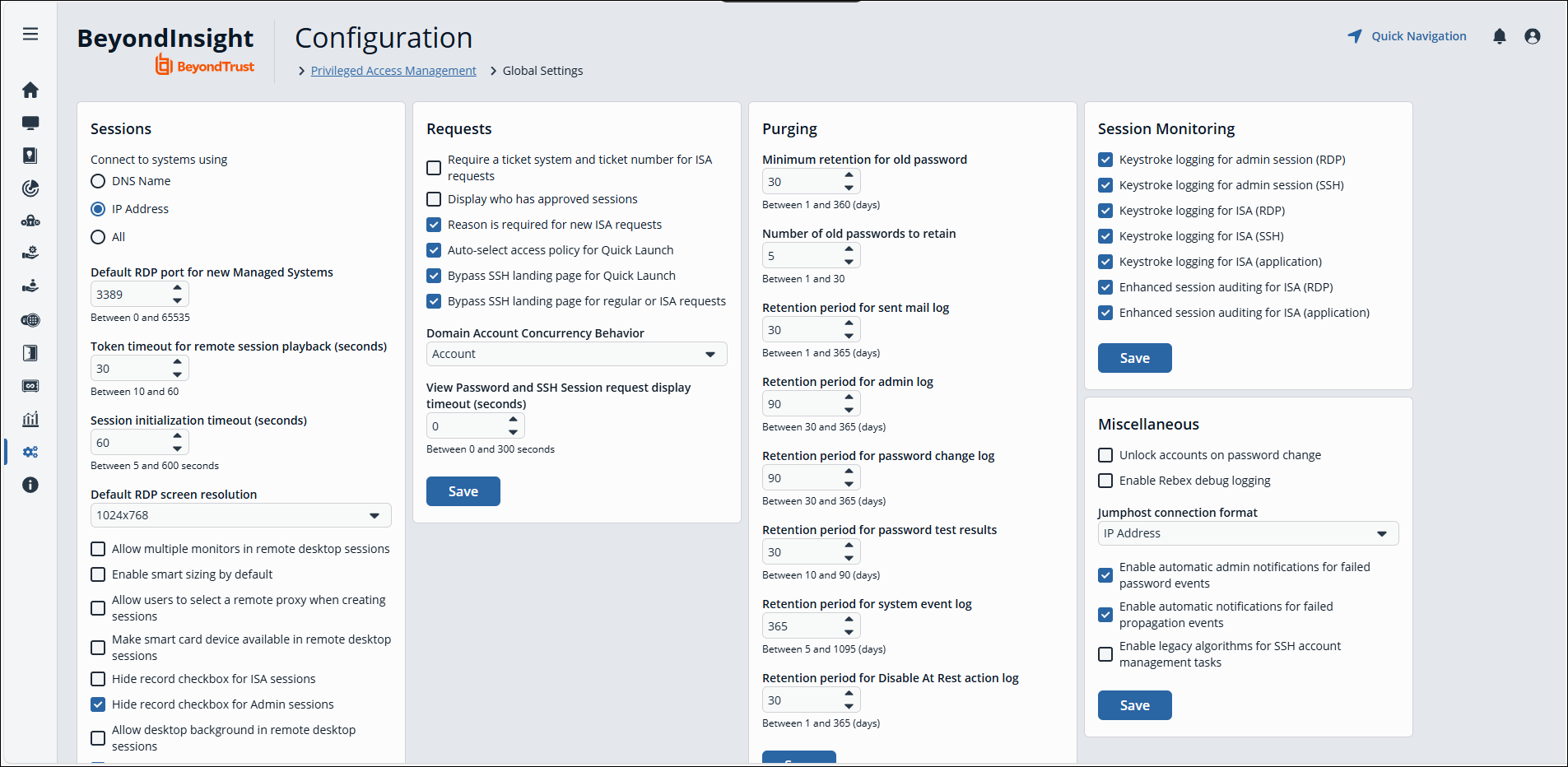Open Quick Navigation

click(x=1407, y=36)
